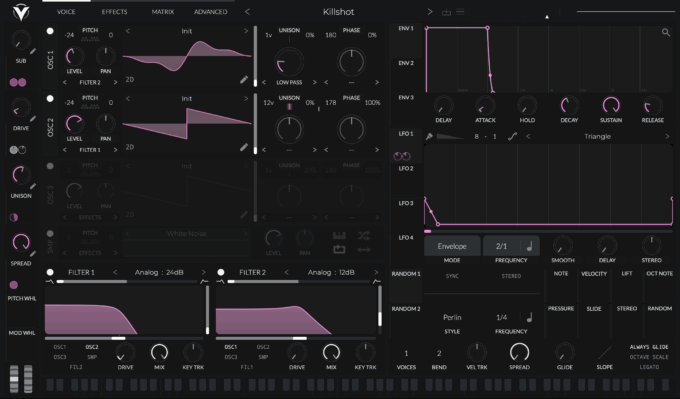Click the VOICES count value 1
Viewport: 680px width, 399px height.
click(x=406, y=353)
